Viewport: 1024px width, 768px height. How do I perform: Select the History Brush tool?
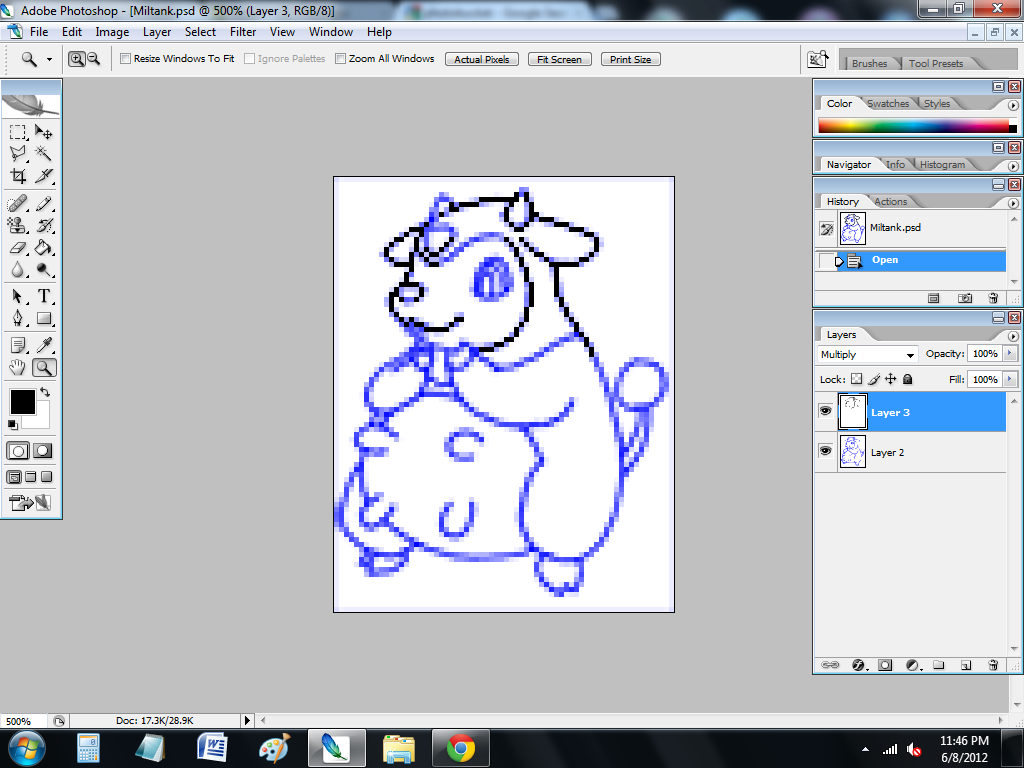44,226
